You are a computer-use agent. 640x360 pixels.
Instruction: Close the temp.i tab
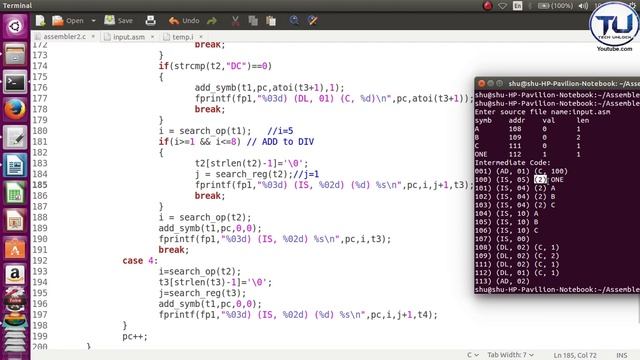click(201, 37)
